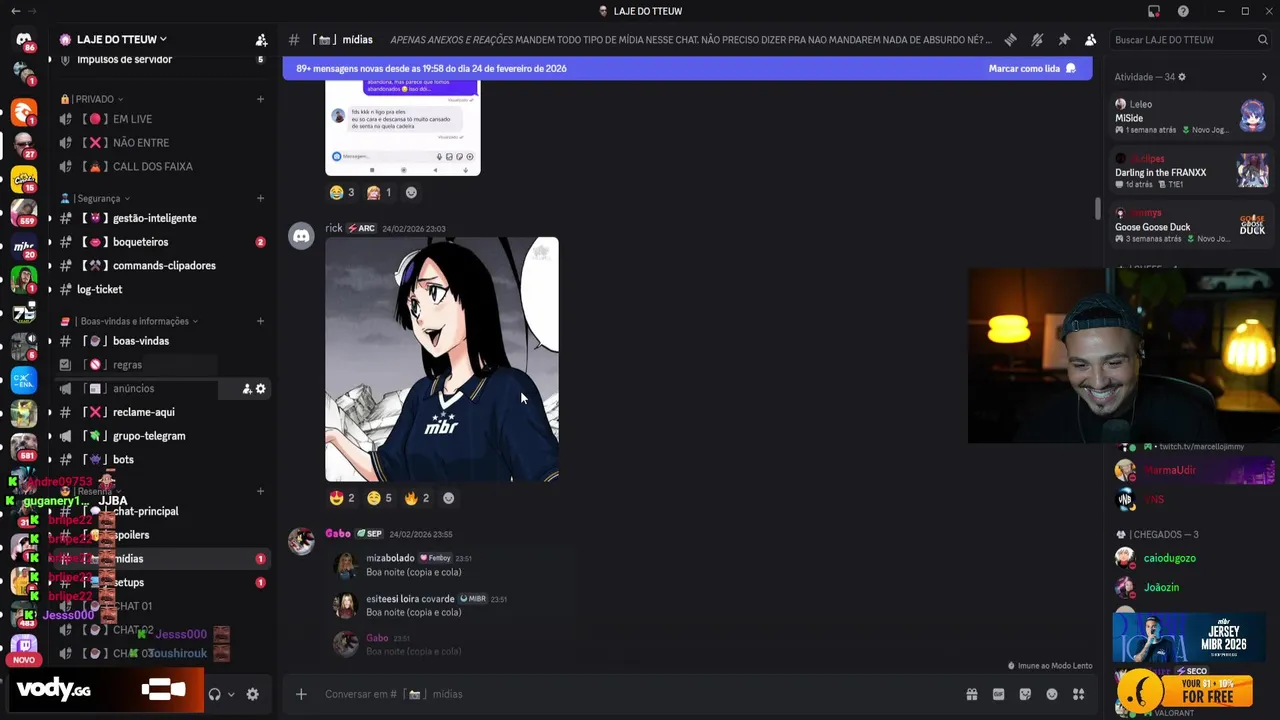Open sticker picker in message bar

[1025, 694]
